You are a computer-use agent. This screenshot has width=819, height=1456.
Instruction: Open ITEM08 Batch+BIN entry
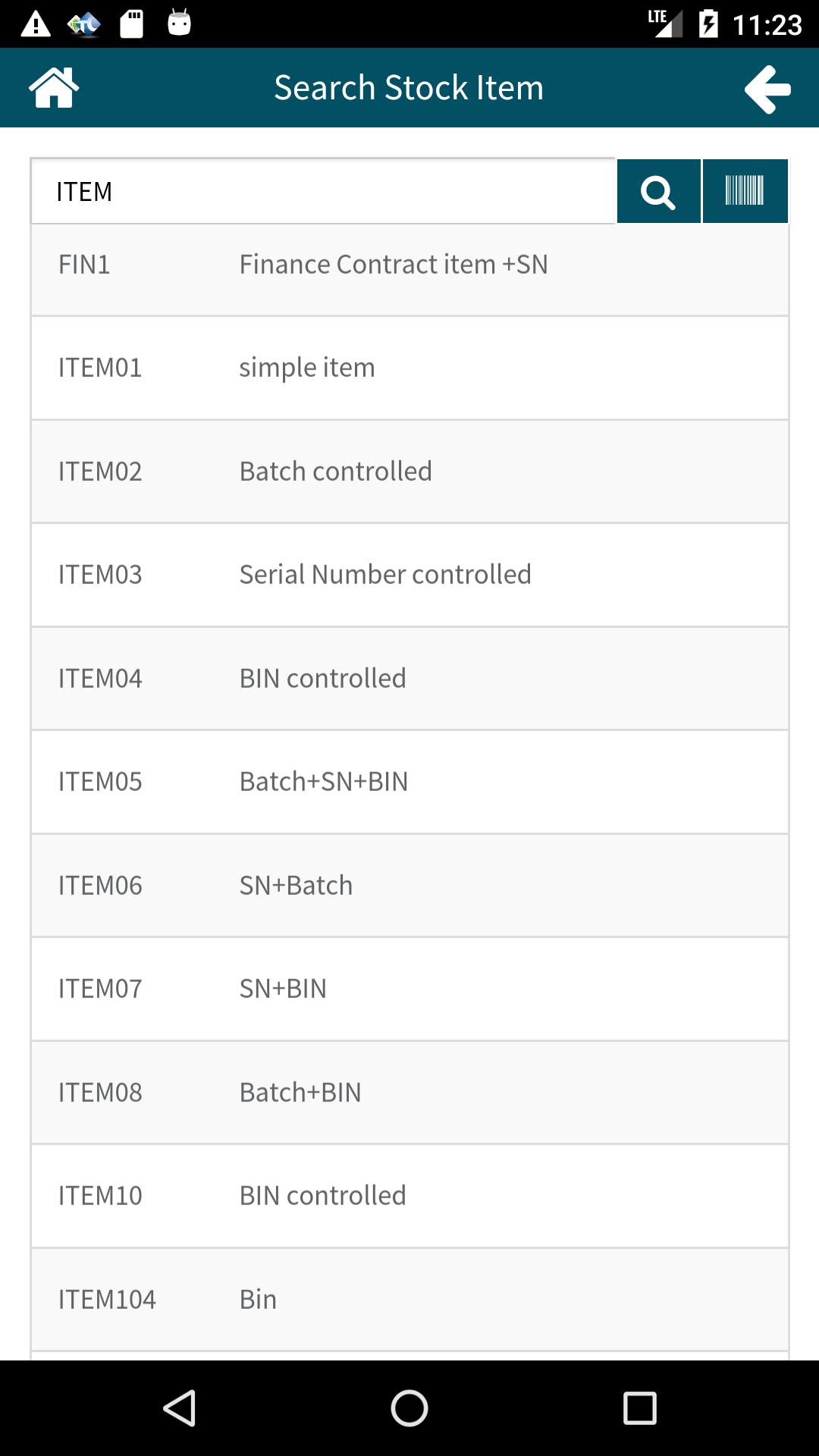tap(409, 1093)
